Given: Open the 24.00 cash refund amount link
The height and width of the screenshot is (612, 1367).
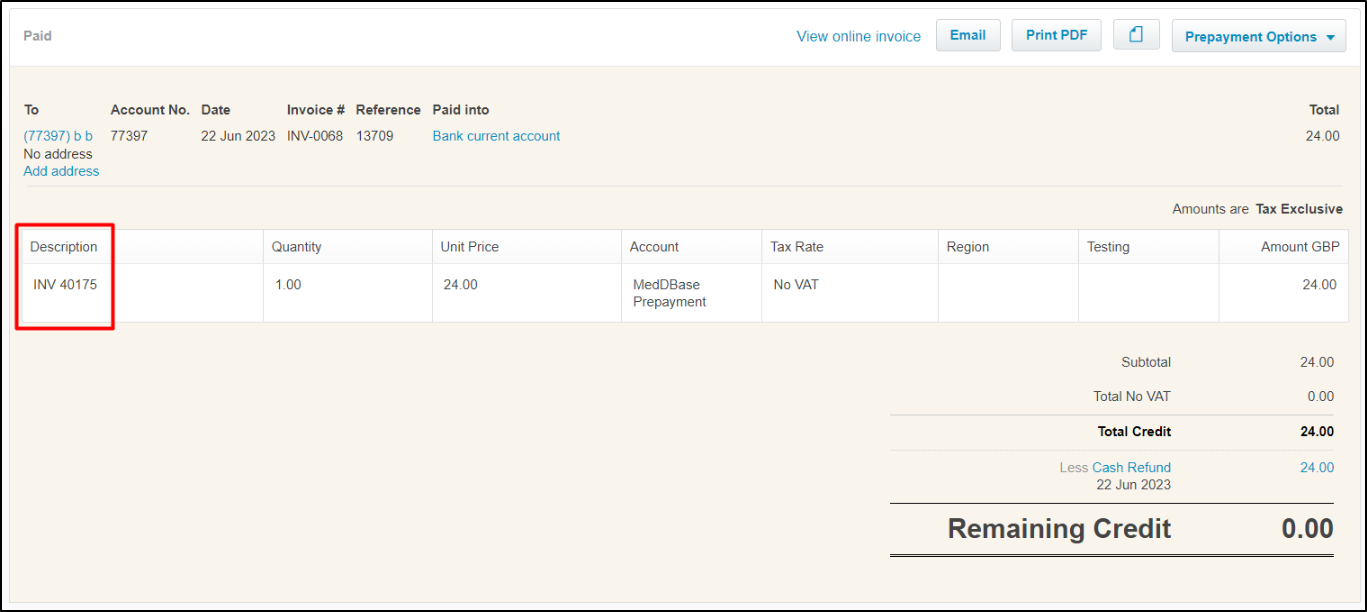Looking at the screenshot, I should click(x=1316, y=467).
